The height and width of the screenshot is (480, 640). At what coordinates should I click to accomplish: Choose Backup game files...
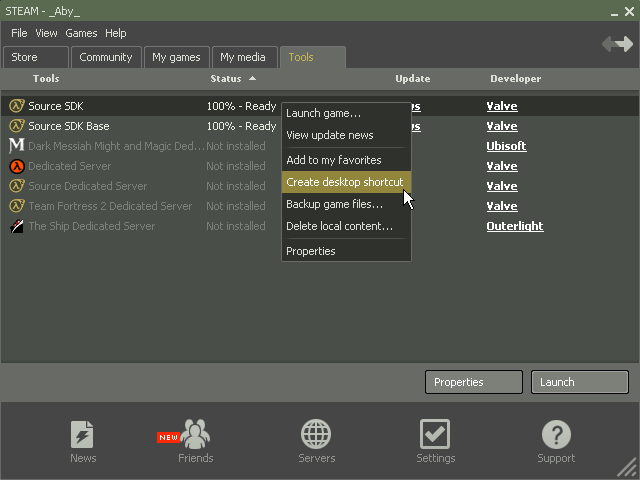[x=346, y=204]
